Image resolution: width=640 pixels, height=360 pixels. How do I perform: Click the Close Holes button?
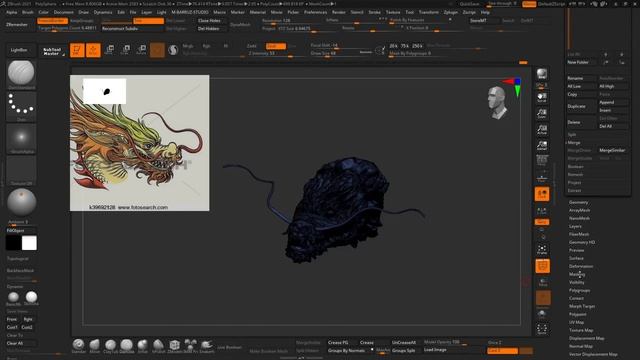pyautogui.click(x=209, y=20)
